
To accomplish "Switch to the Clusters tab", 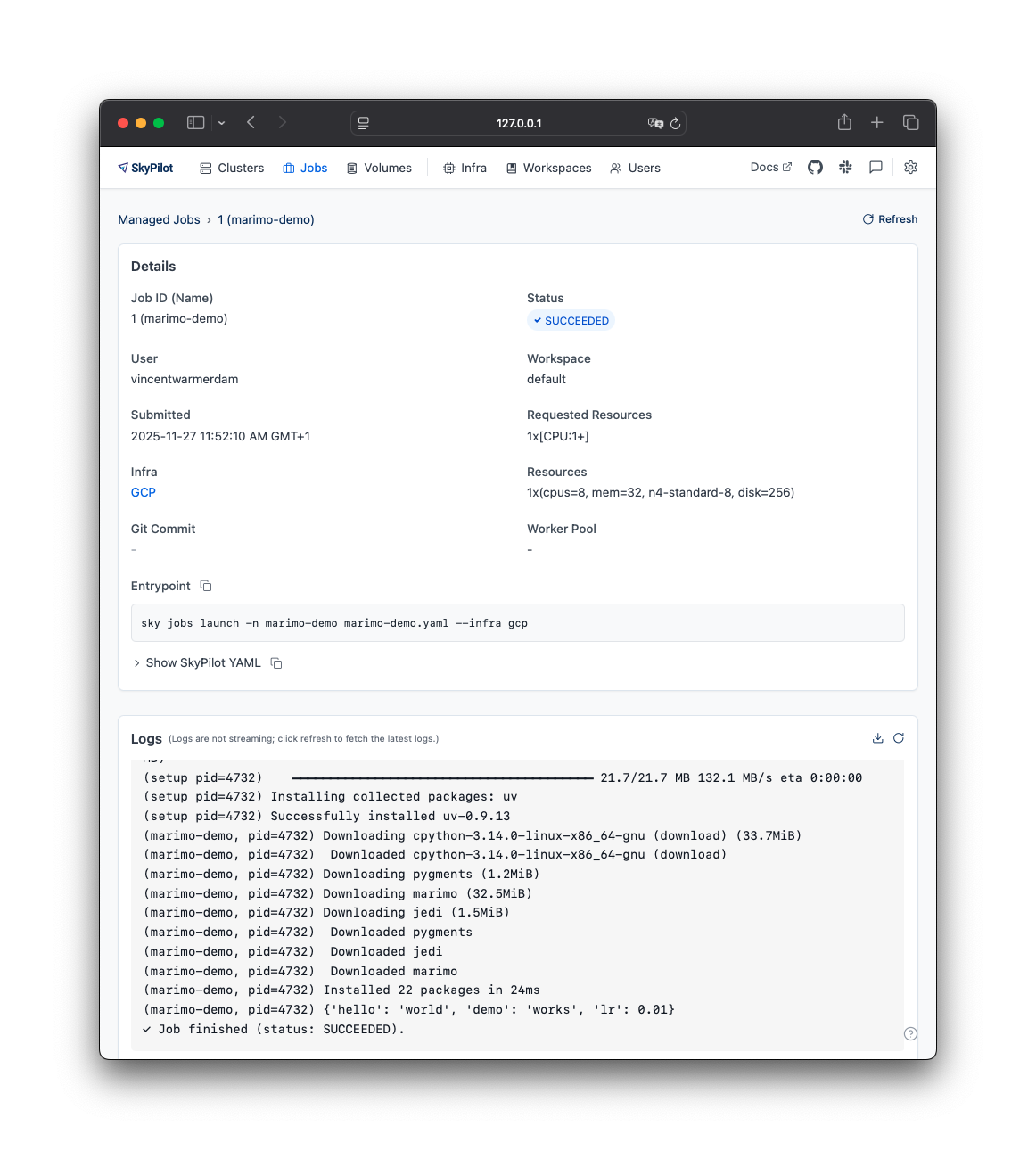I will coord(232,169).
